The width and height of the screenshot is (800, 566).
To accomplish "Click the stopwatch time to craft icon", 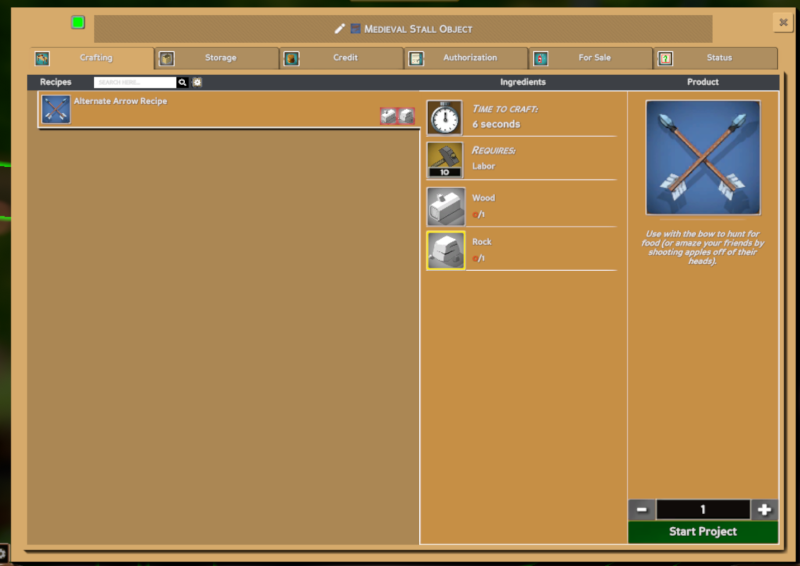I will tap(445, 118).
